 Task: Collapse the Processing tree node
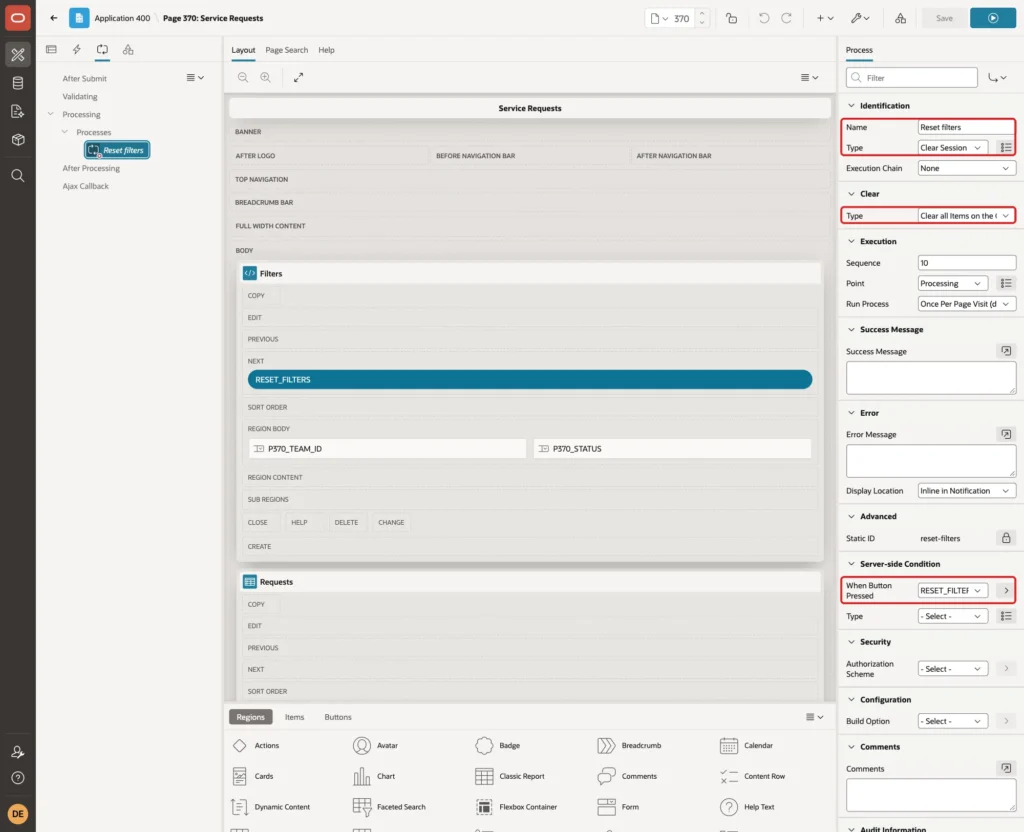coord(51,114)
